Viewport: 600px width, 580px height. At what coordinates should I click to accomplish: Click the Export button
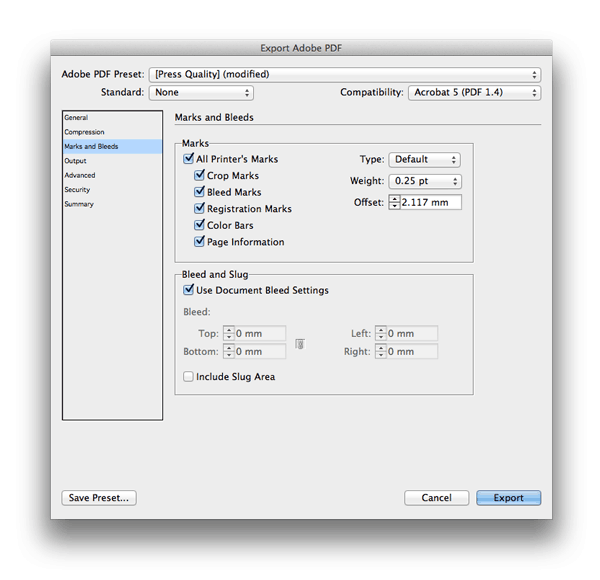[x=509, y=498]
